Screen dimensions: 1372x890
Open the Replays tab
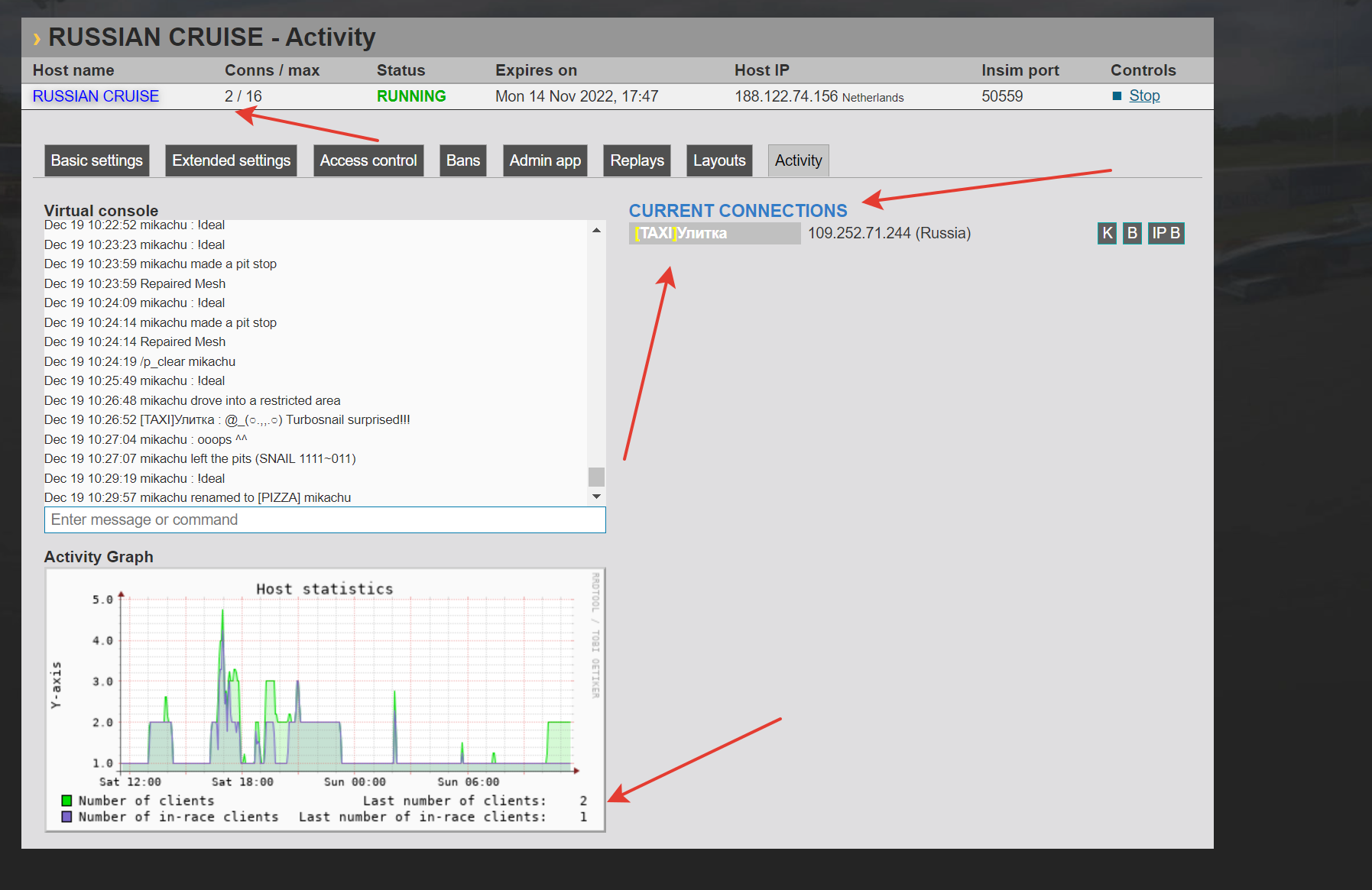click(637, 160)
